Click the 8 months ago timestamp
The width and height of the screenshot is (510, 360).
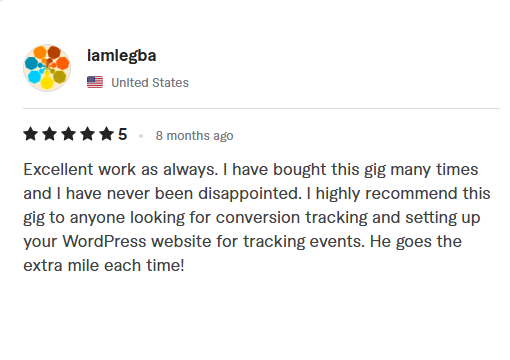click(x=194, y=136)
